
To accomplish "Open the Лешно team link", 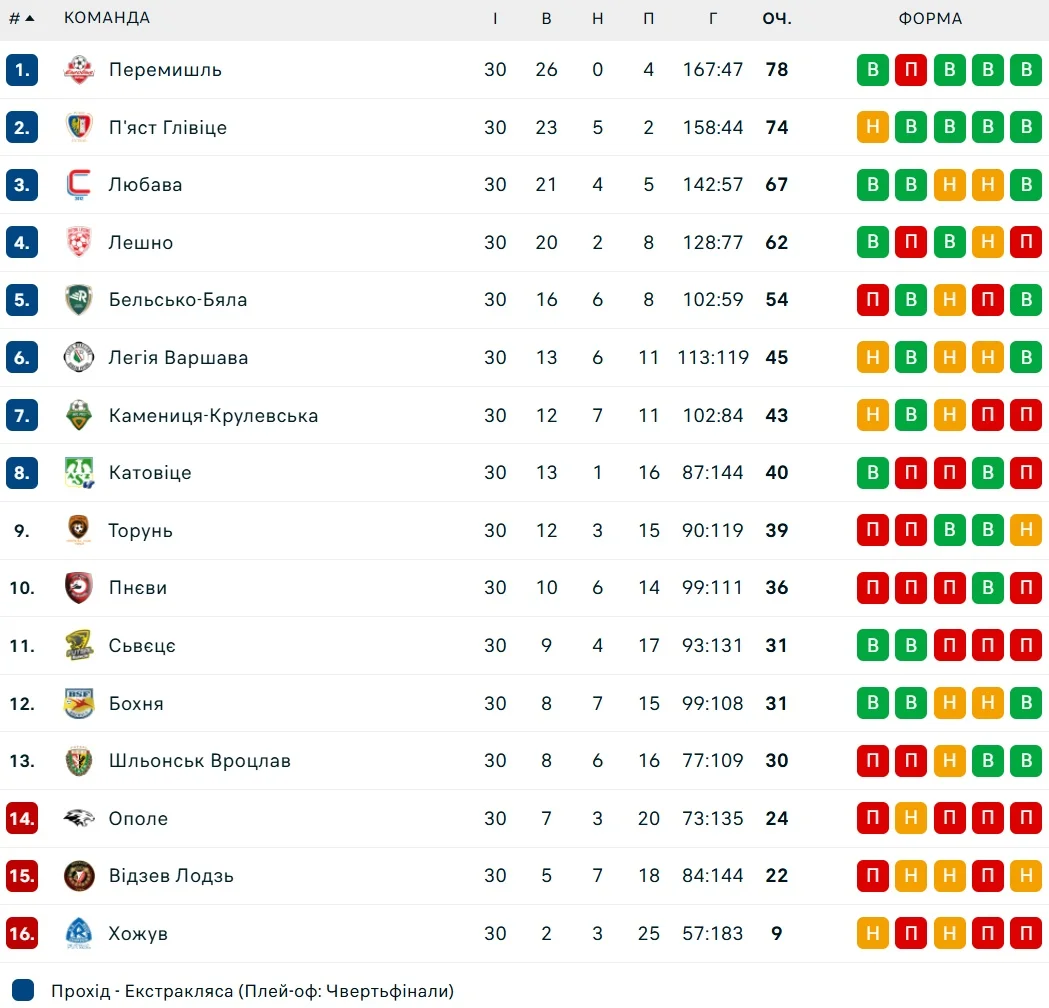I will tap(141, 243).
